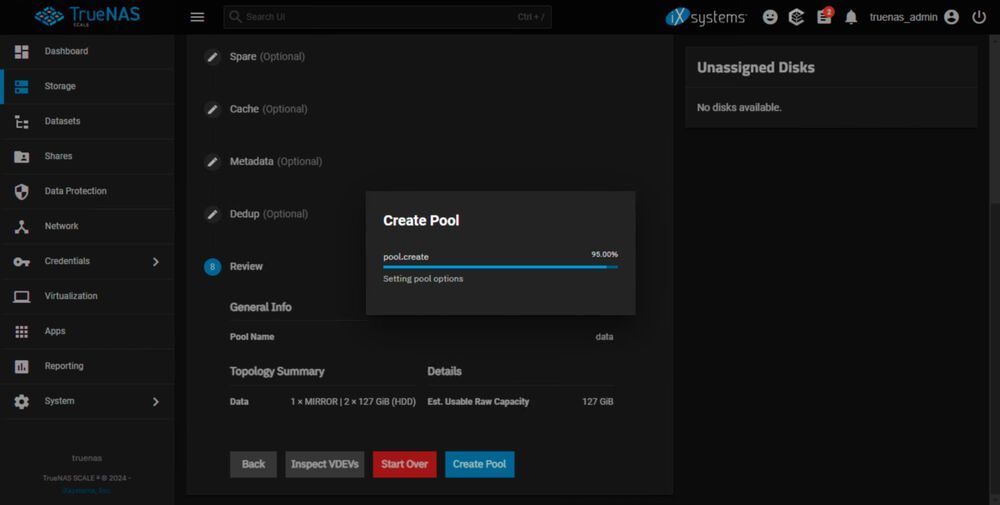Image resolution: width=1000 pixels, height=505 pixels.
Task: Open the TrueCommand status icon
Action: click(797, 17)
